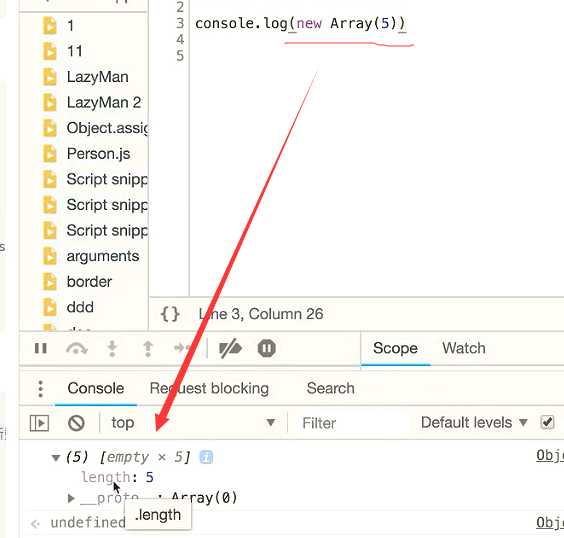Click the file icon beside border snippet

50,282
